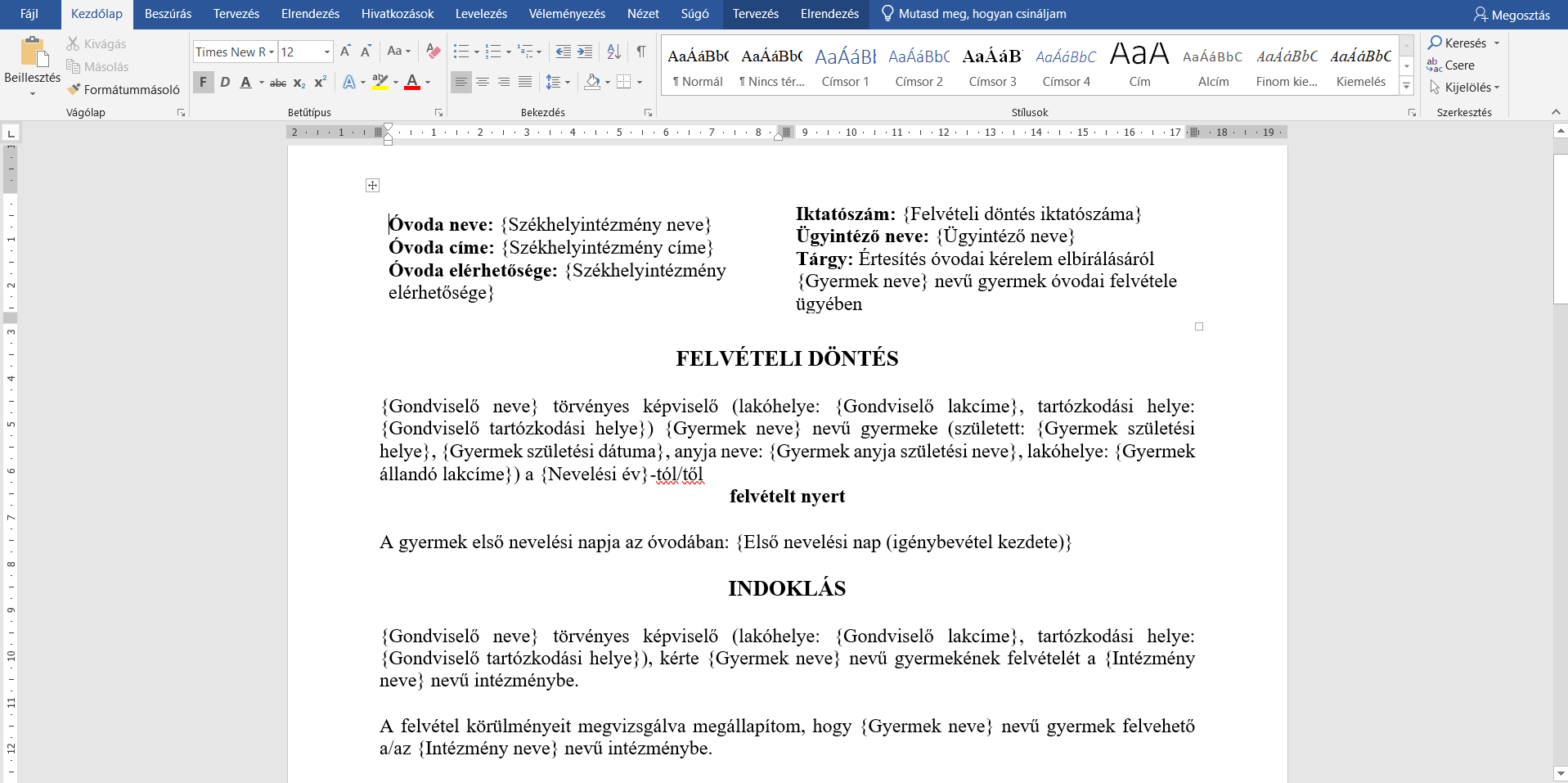Screen dimensions: 1568x783
Task: Open the Betűtípus font dialog launcher
Action: pos(438,113)
